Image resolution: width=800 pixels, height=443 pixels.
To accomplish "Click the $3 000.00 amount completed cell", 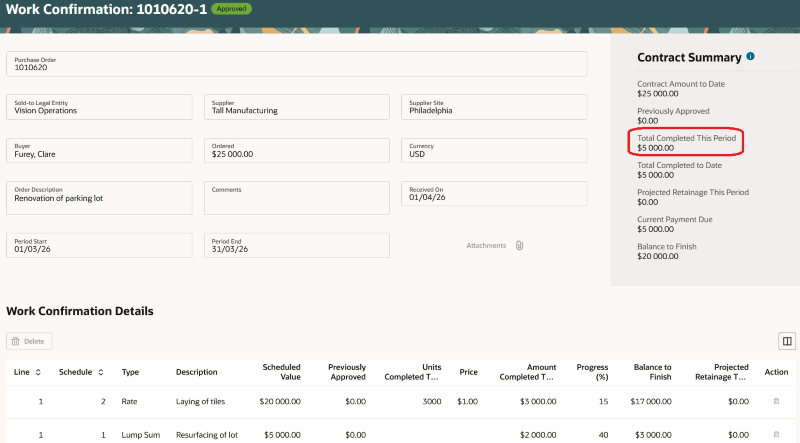I will pos(538,402).
